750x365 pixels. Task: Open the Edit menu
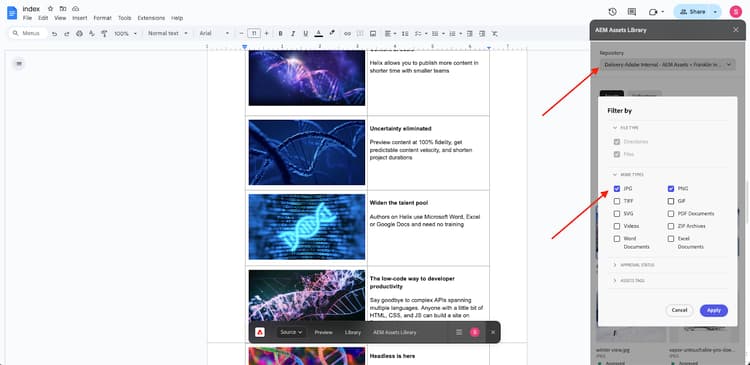tap(43, 18)
